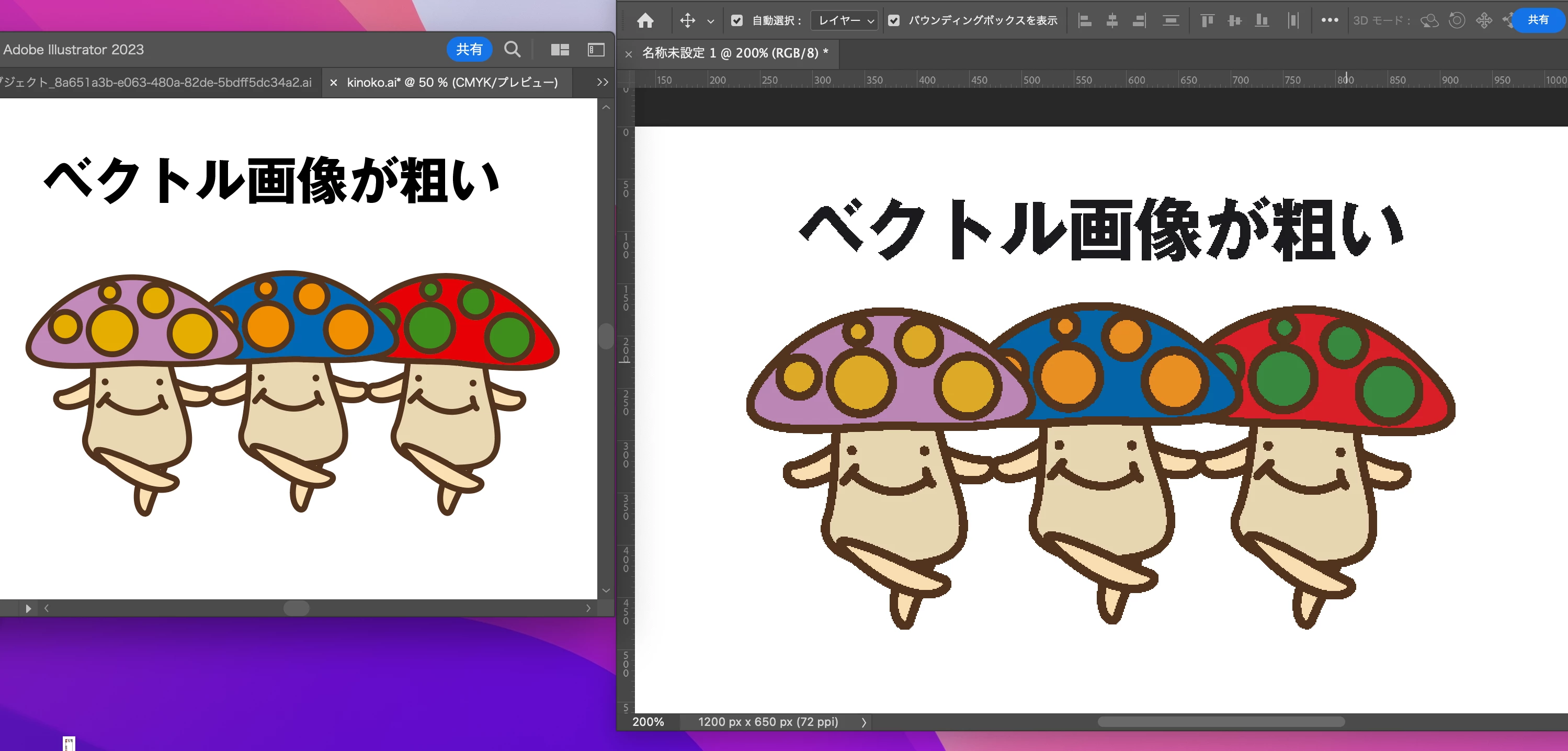
Task: Click the align top edges icon
Action: pos(1207,21)
